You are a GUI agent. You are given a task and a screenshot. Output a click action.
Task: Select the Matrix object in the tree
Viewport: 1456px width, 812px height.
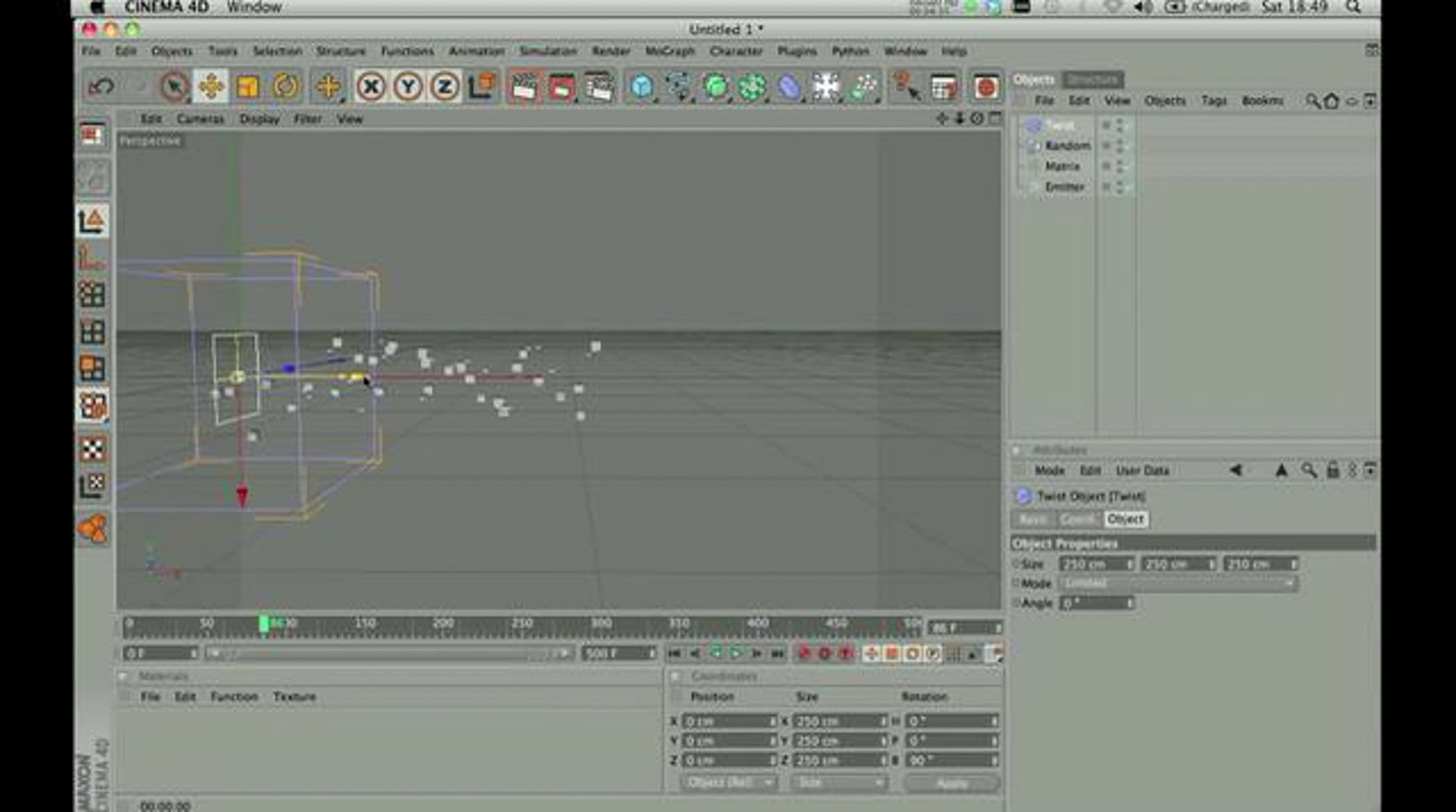coord(1062,166)
